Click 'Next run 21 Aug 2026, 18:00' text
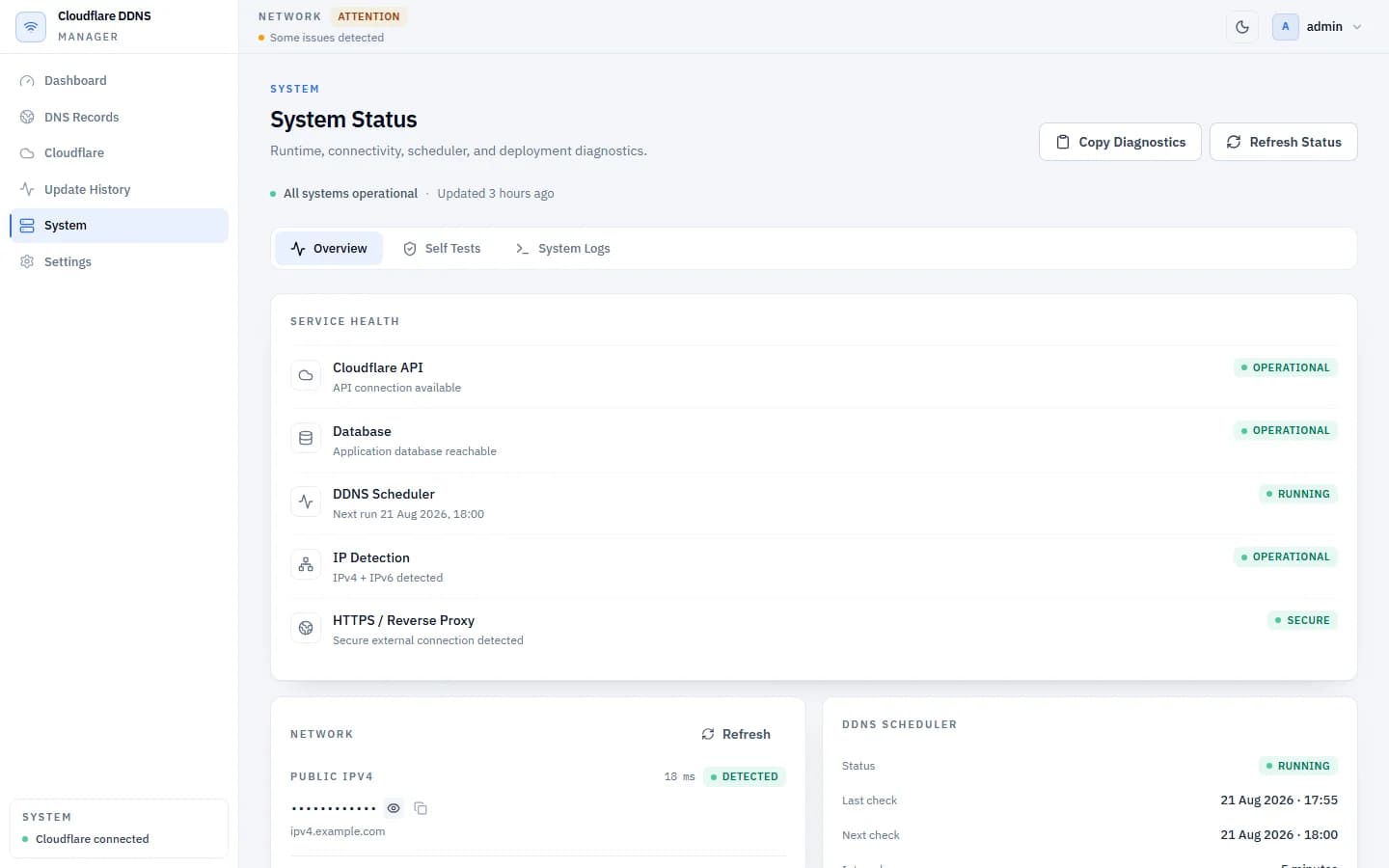This screenshot has width=1389, height=868. (x=408, y=514)
